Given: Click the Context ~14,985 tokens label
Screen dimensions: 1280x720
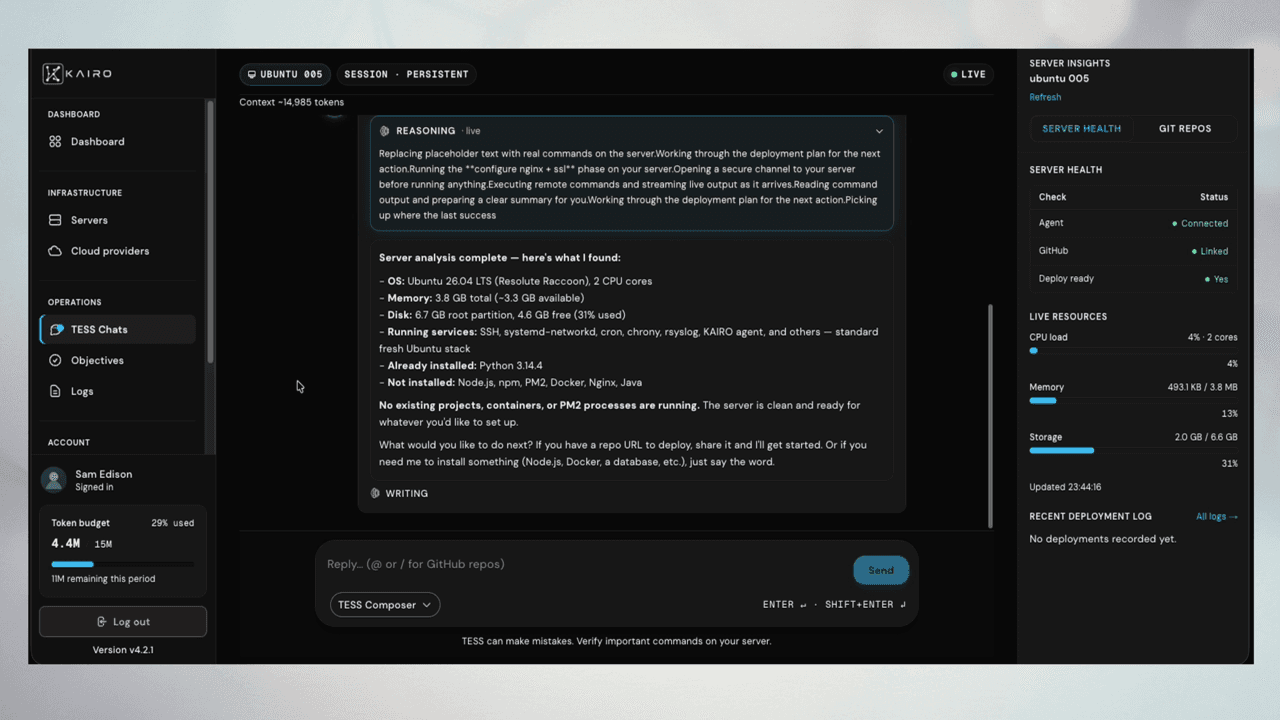Looking at the screenshot, I should click(291, 102).
